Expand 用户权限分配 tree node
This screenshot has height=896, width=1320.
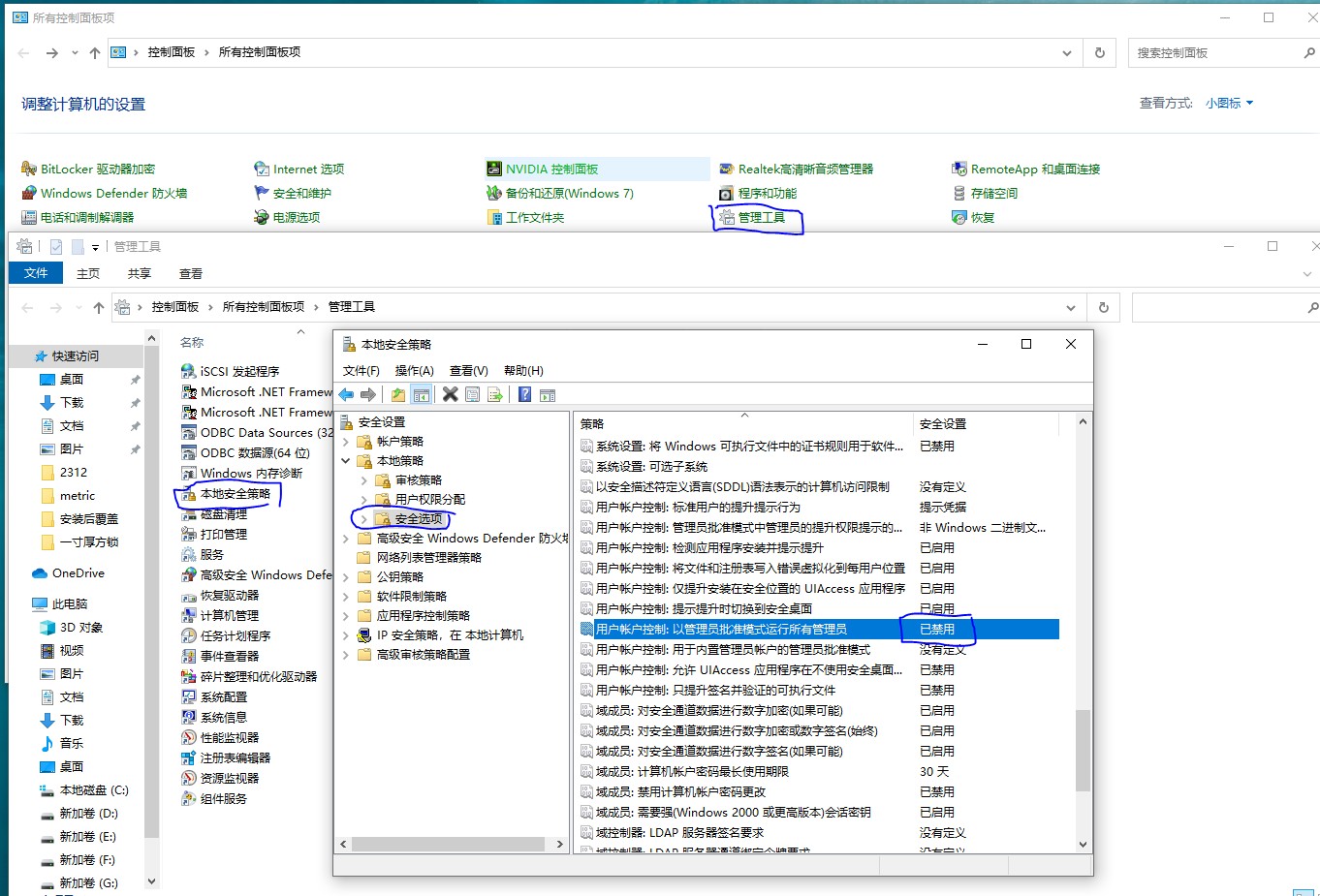click(364, 500)
